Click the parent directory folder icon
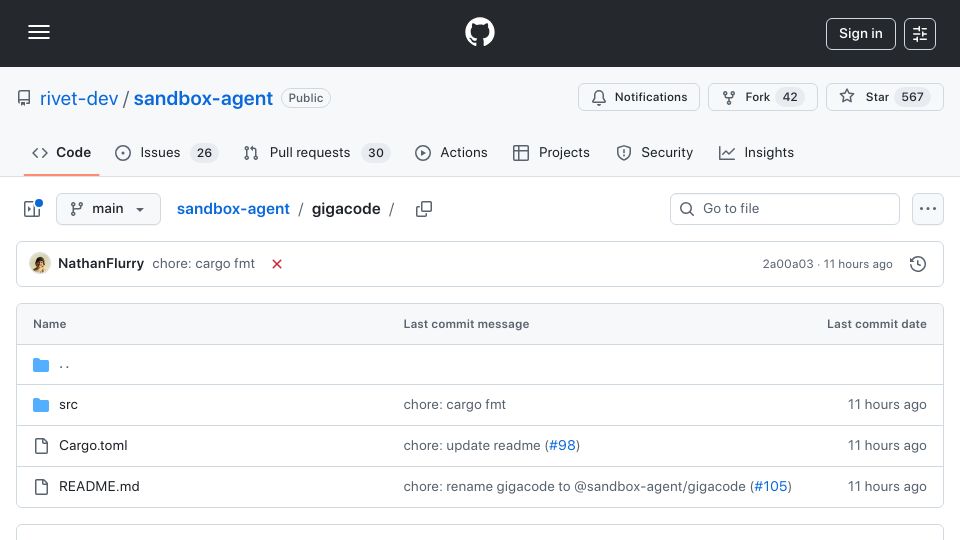The width and height of the screenshot is (960, 540). (41, 365)
